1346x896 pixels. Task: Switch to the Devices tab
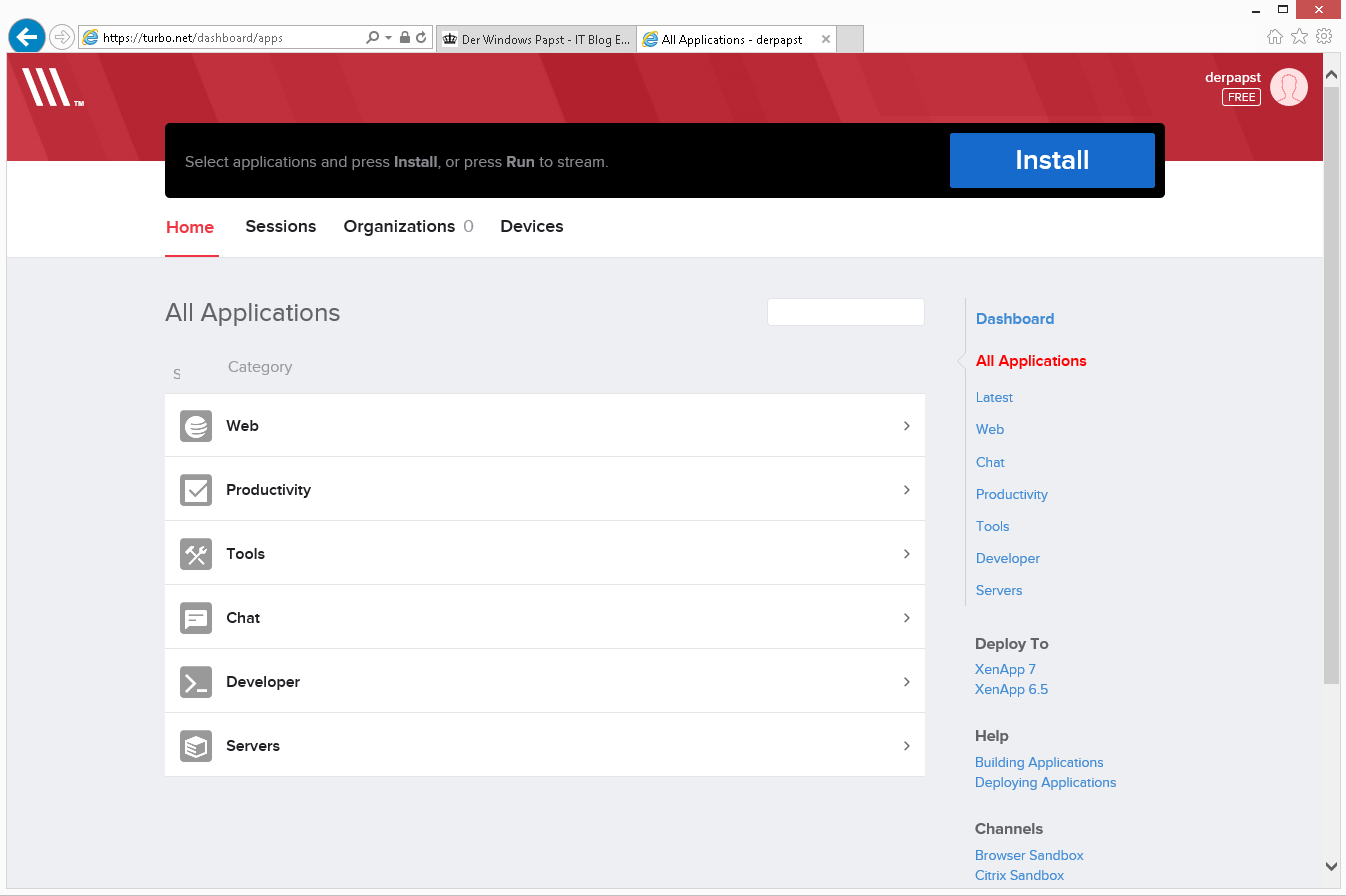(532, 227)
